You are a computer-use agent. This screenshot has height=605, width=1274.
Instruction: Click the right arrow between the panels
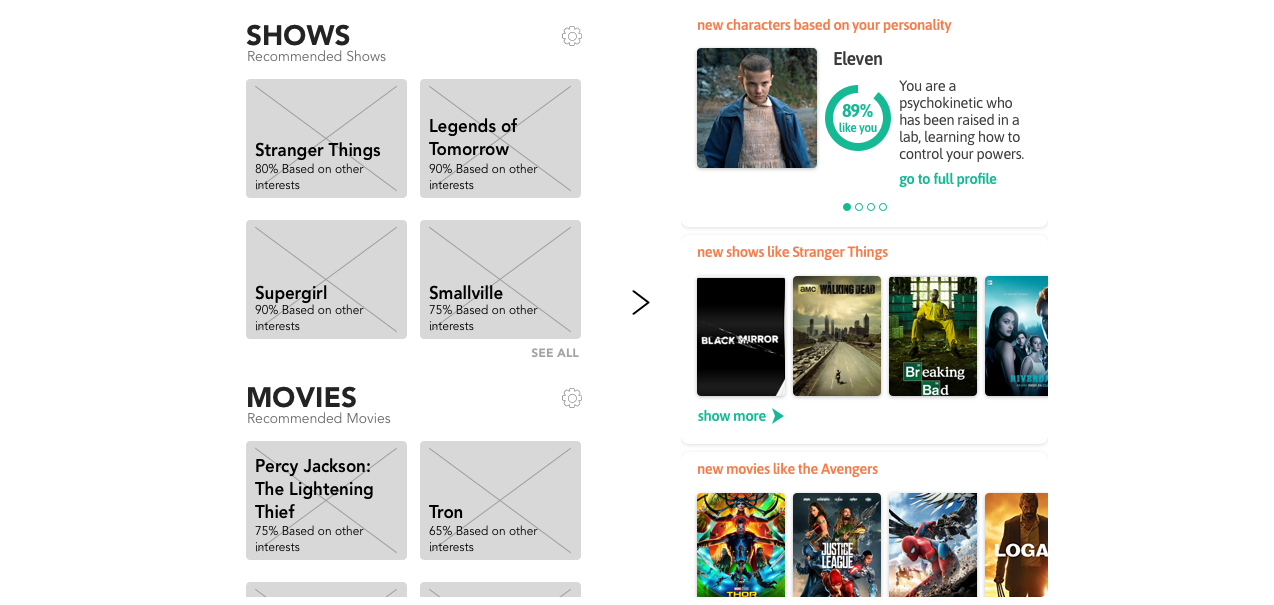coord(641,302)
